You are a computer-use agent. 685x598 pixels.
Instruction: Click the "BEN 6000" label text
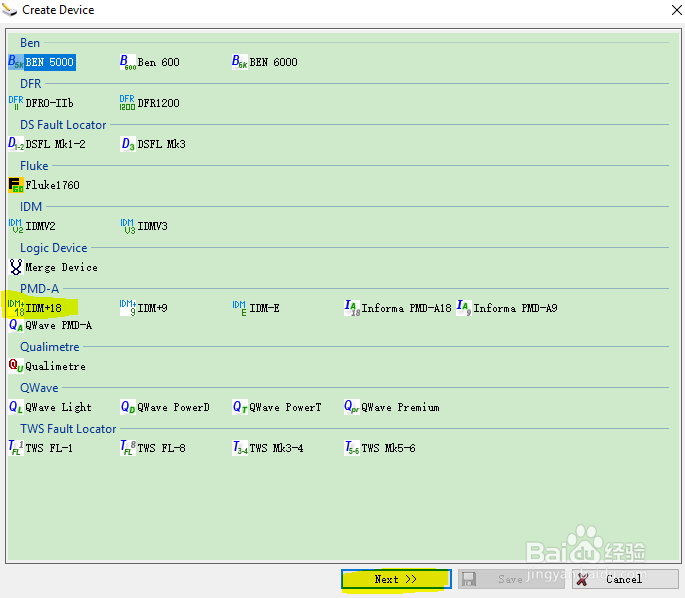(x=273, y=62)
